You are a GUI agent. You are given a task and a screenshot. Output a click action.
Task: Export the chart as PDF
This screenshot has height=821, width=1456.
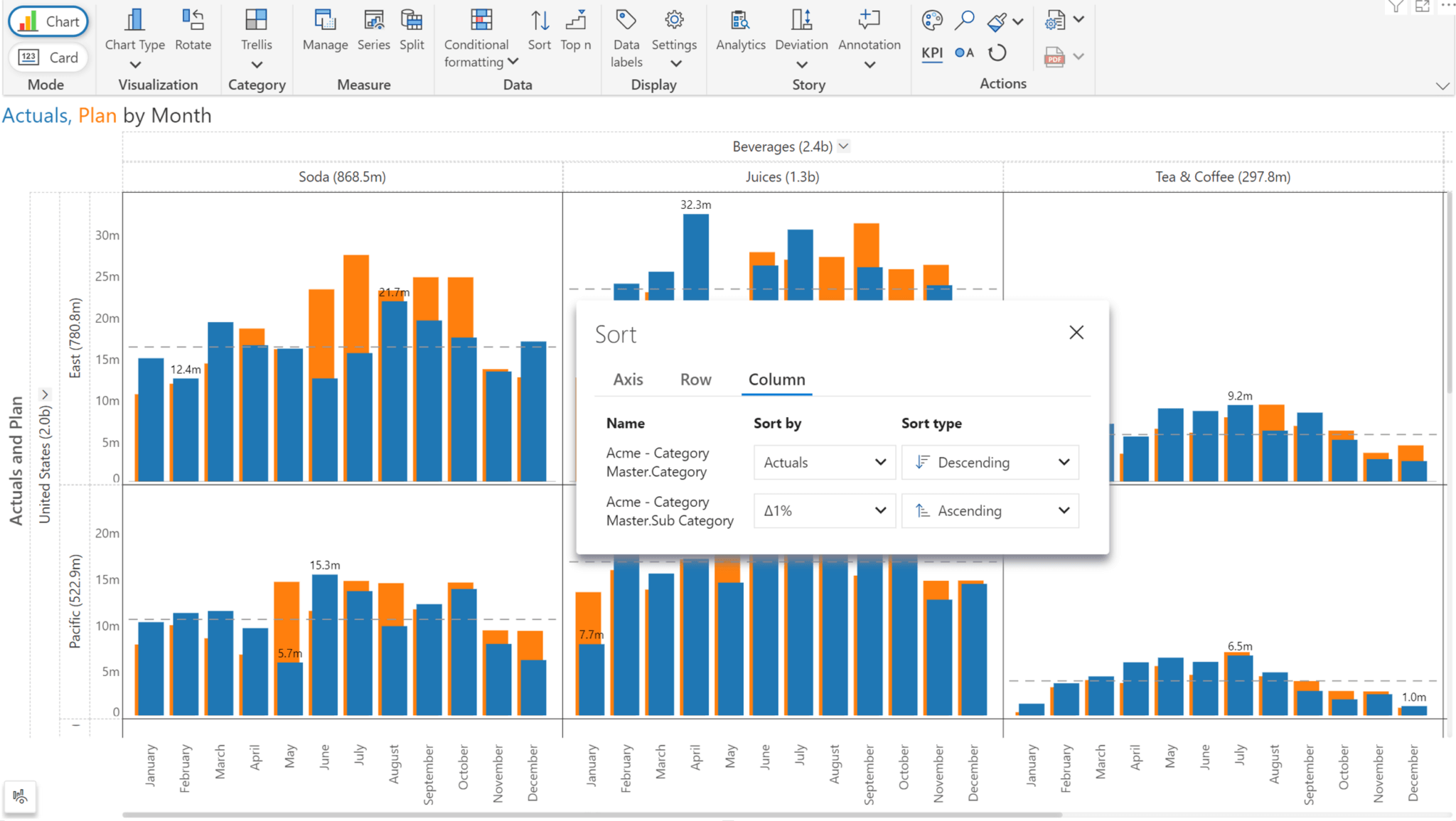pos(1055,56)
